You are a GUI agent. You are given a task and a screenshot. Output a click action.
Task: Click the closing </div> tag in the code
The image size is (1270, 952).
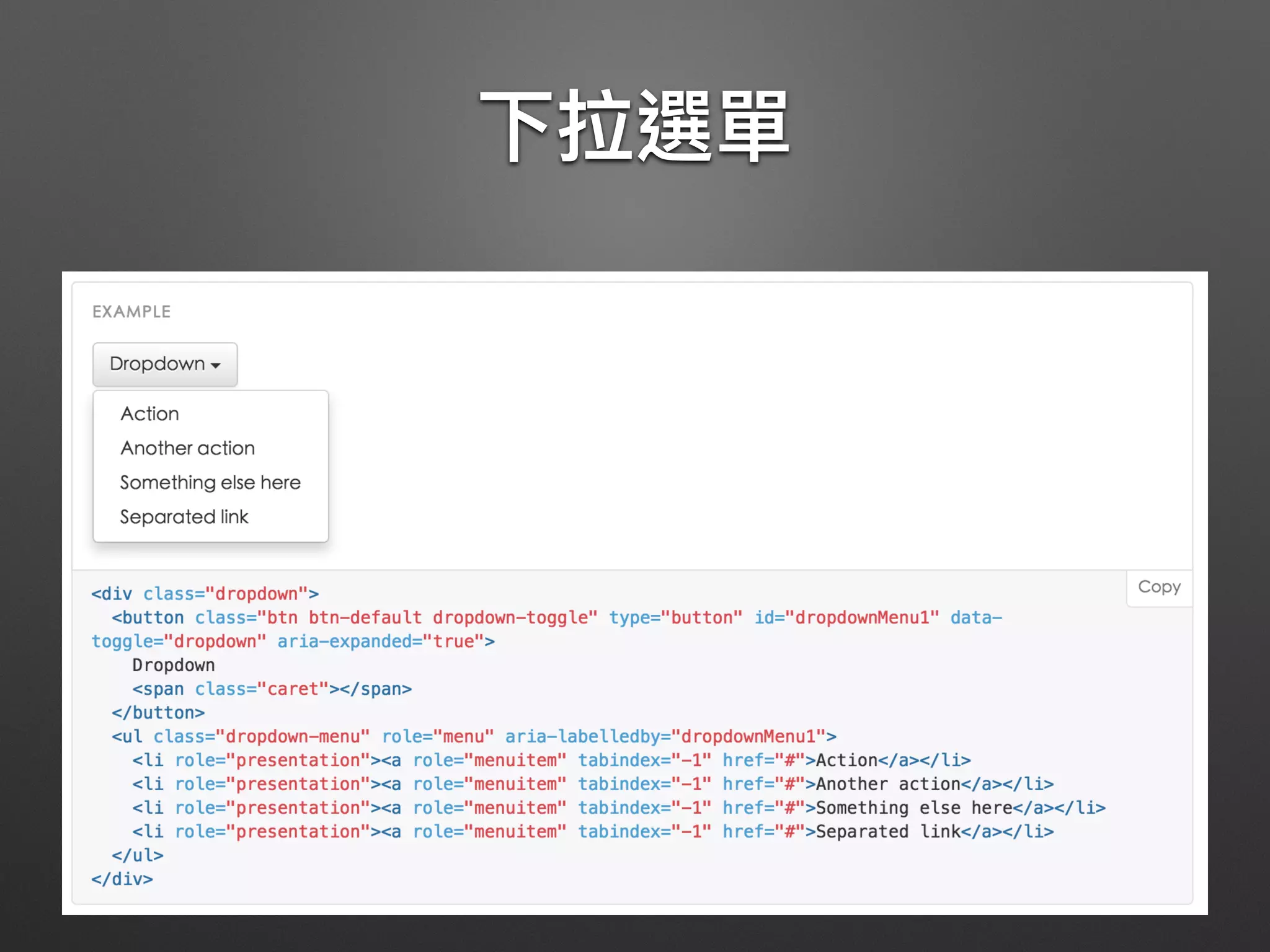(122, 879)
